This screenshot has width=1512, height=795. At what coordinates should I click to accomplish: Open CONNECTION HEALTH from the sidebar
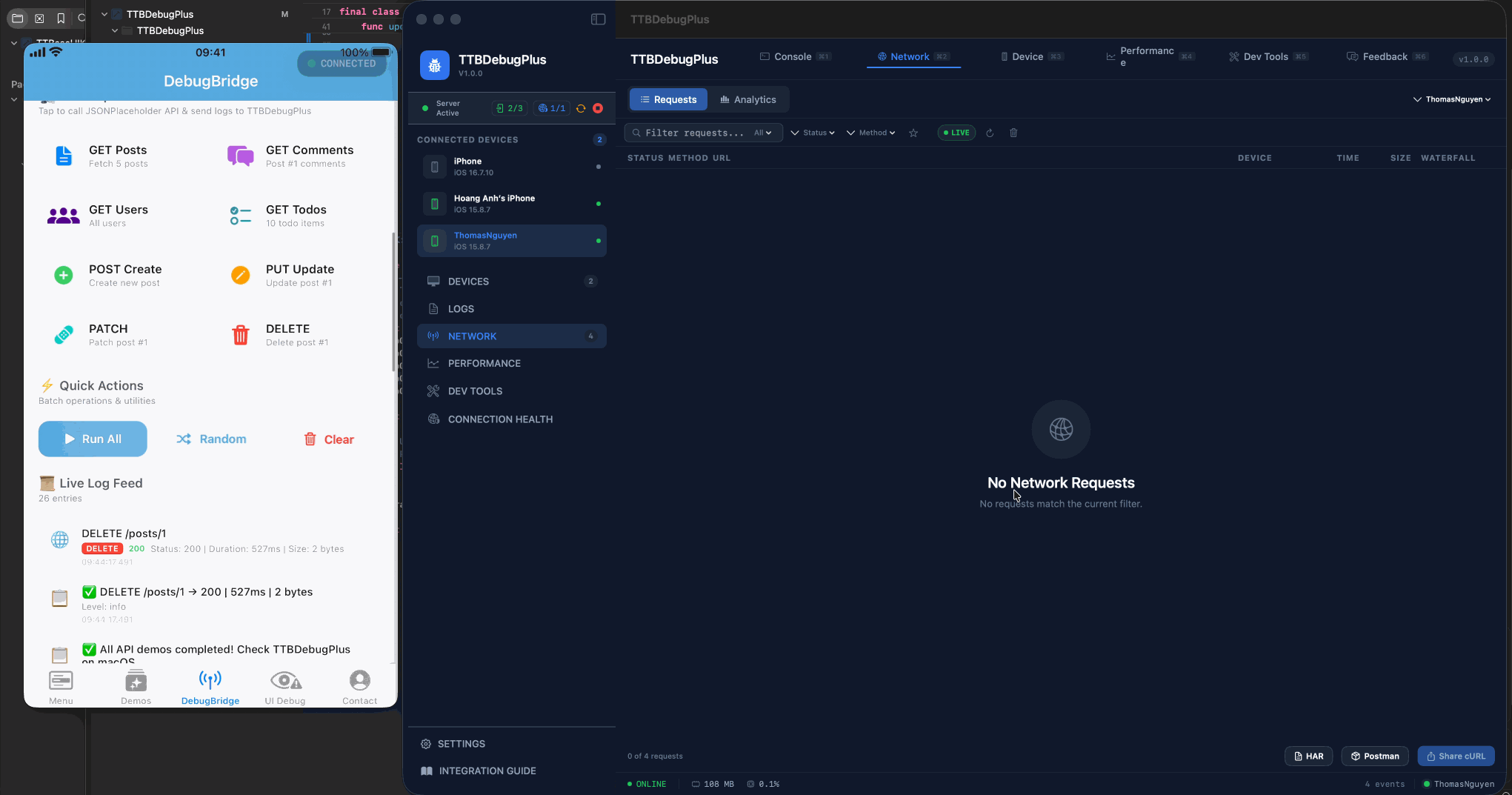click(501, 419)
